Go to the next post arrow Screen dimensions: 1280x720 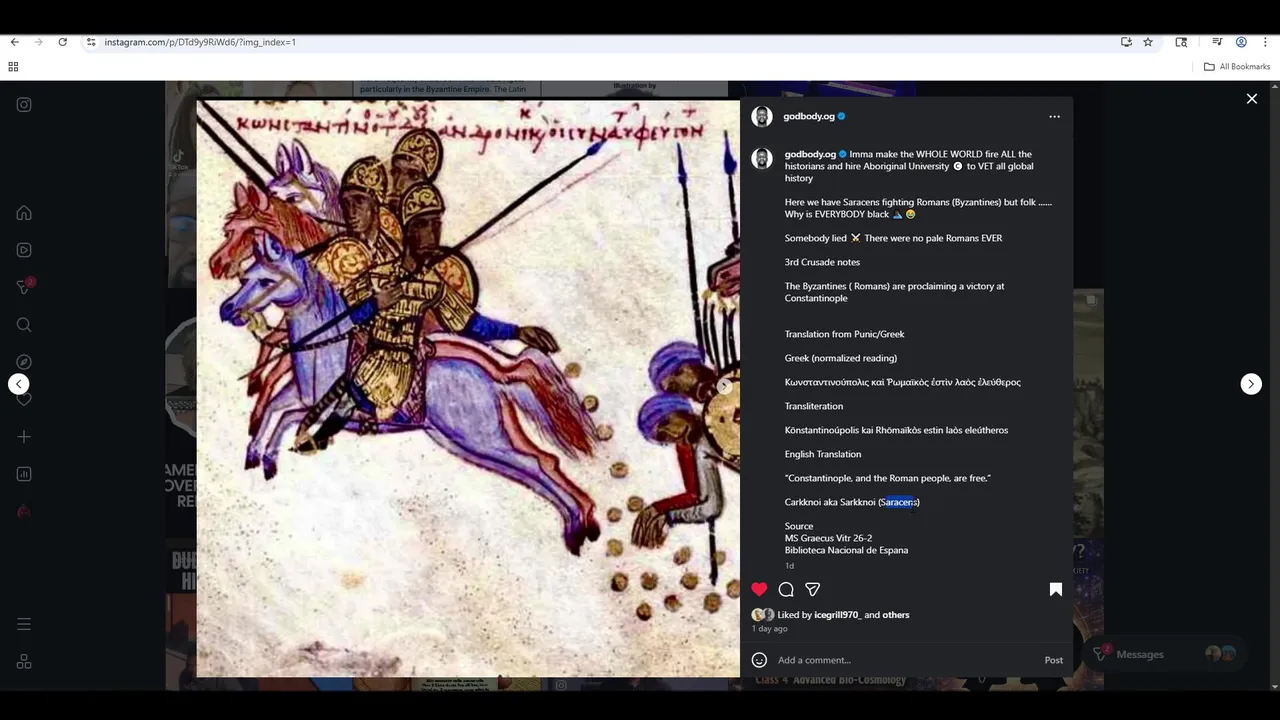pos(1251,384)
